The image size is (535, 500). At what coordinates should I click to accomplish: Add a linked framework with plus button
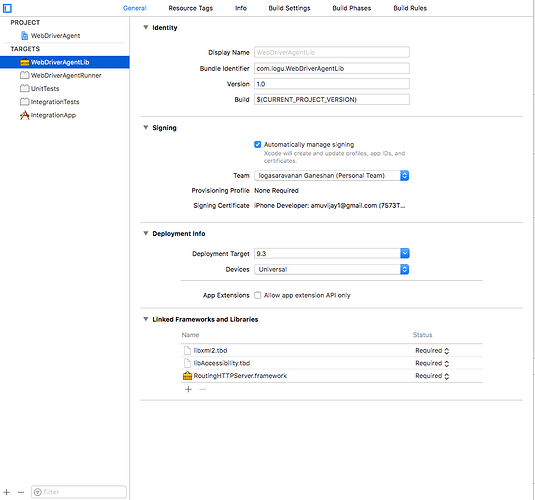coord(188,389)
